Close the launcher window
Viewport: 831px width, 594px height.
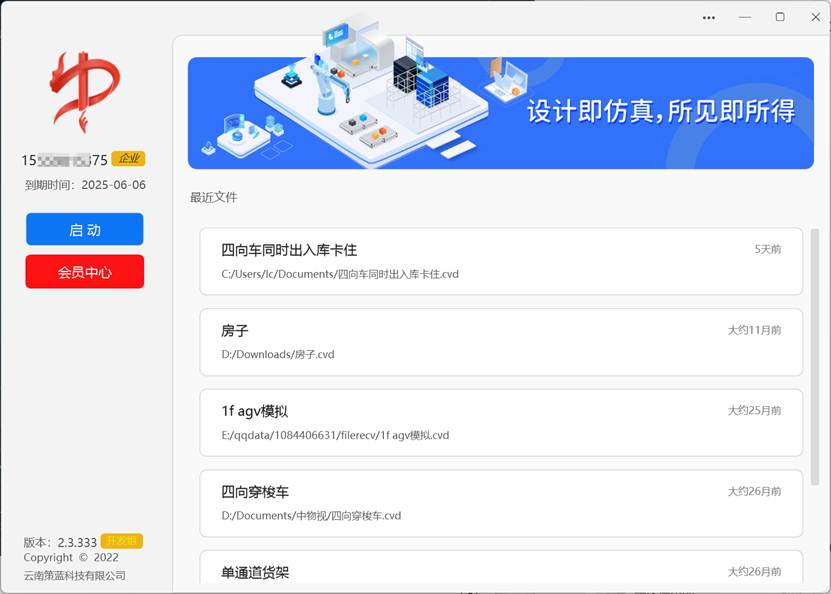pos(816,17)
